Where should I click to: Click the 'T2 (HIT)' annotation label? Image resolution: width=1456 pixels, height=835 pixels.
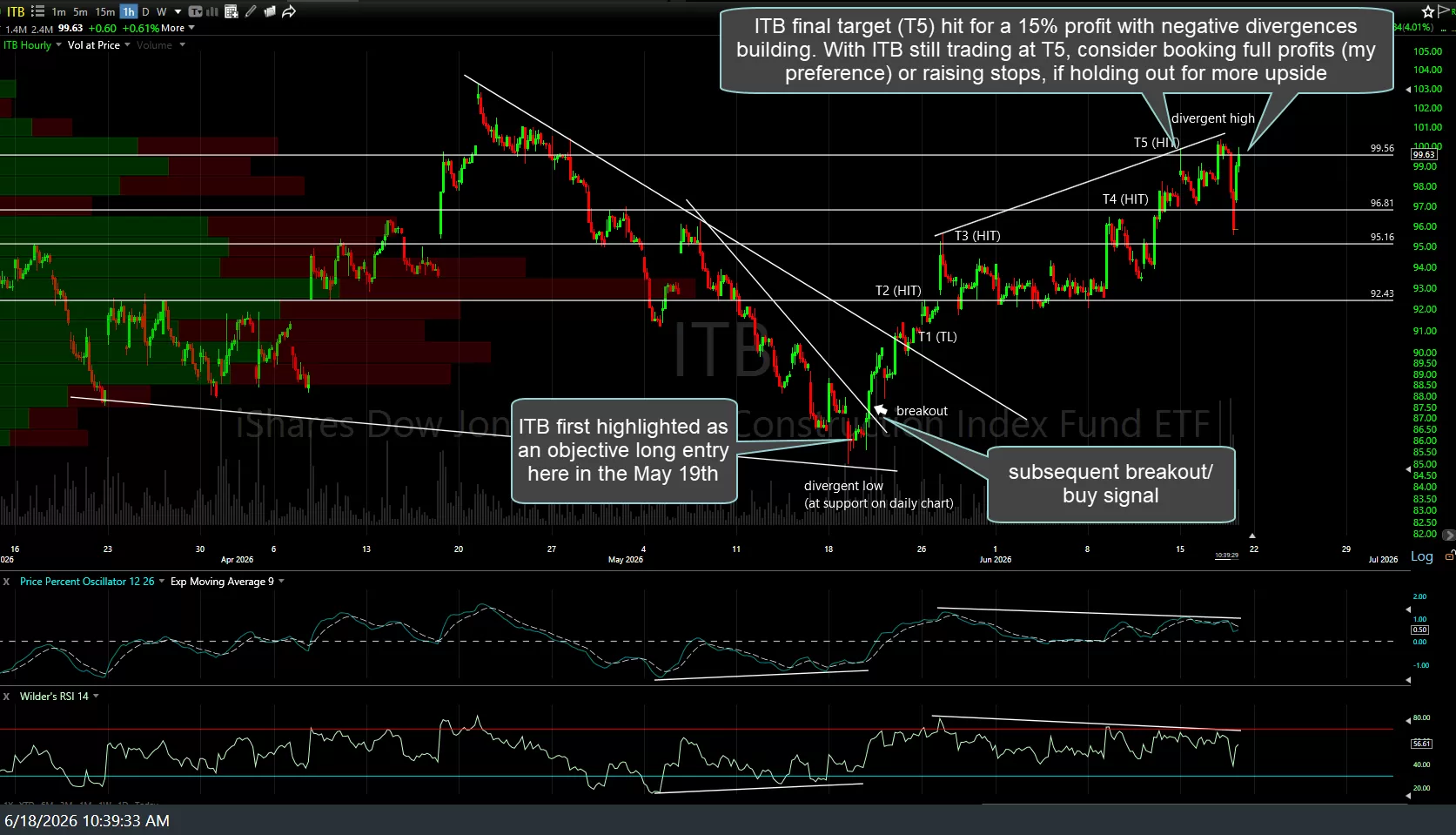898,291
